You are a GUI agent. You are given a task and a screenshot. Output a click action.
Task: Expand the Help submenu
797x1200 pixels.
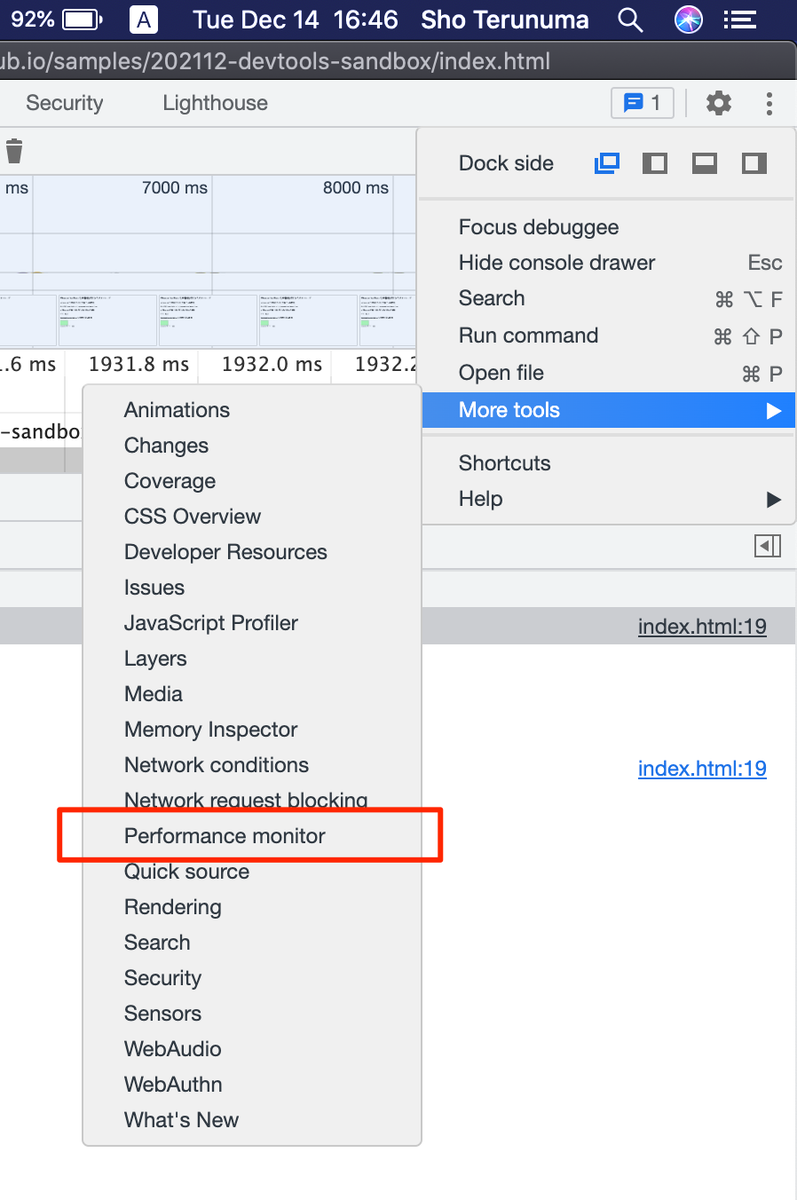pyautogui.click(x=608, y=499)
